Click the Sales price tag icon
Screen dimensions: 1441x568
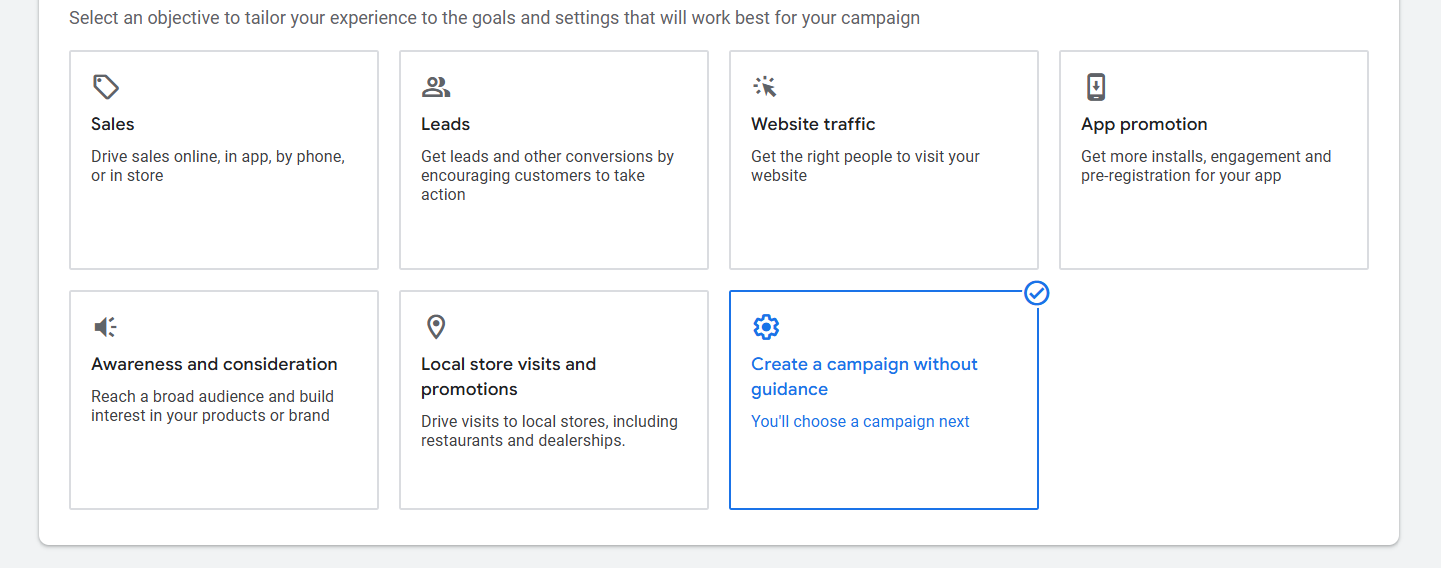(x=105, y=87)
